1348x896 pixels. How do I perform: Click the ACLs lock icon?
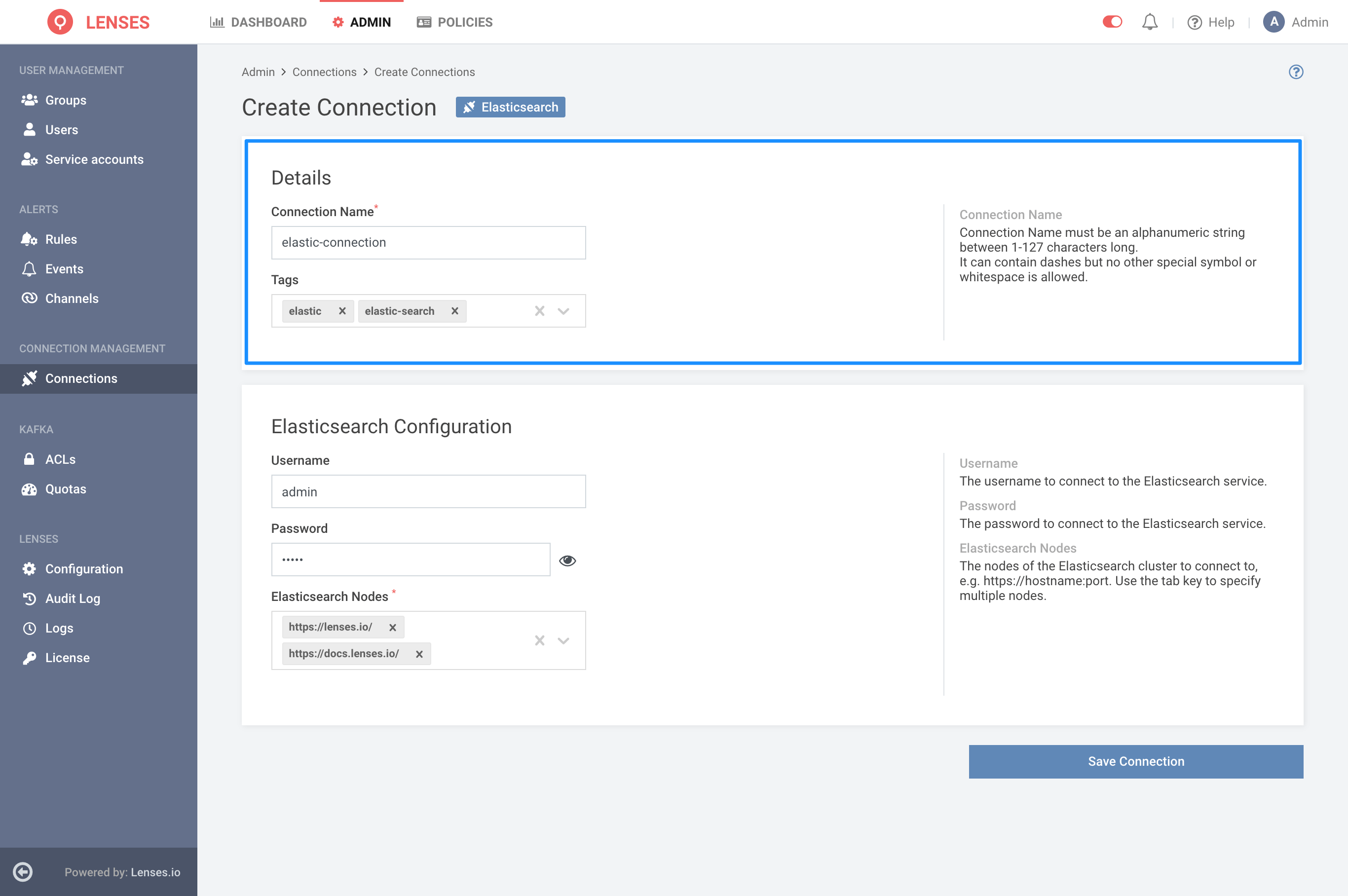29,459
